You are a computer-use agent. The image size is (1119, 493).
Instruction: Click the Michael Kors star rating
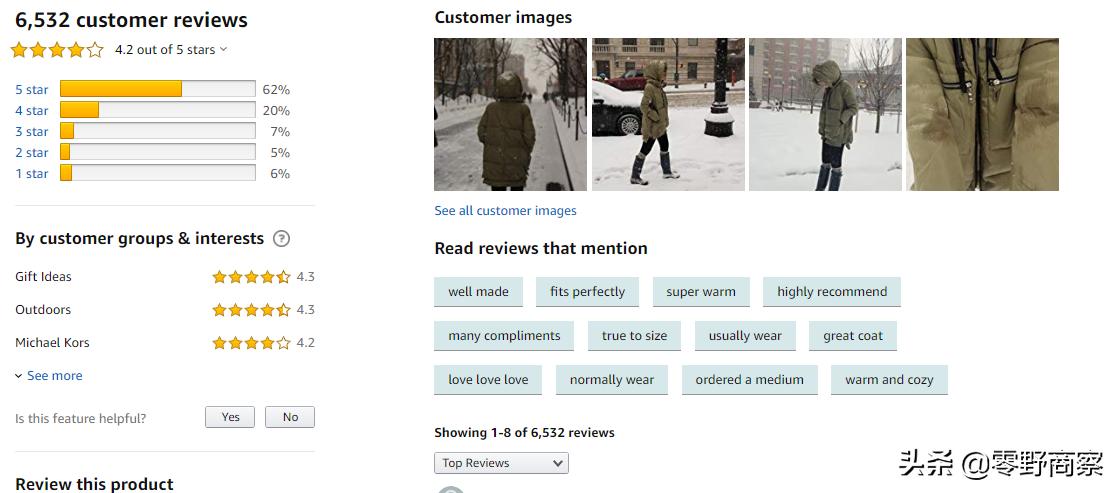click(251, 343)
